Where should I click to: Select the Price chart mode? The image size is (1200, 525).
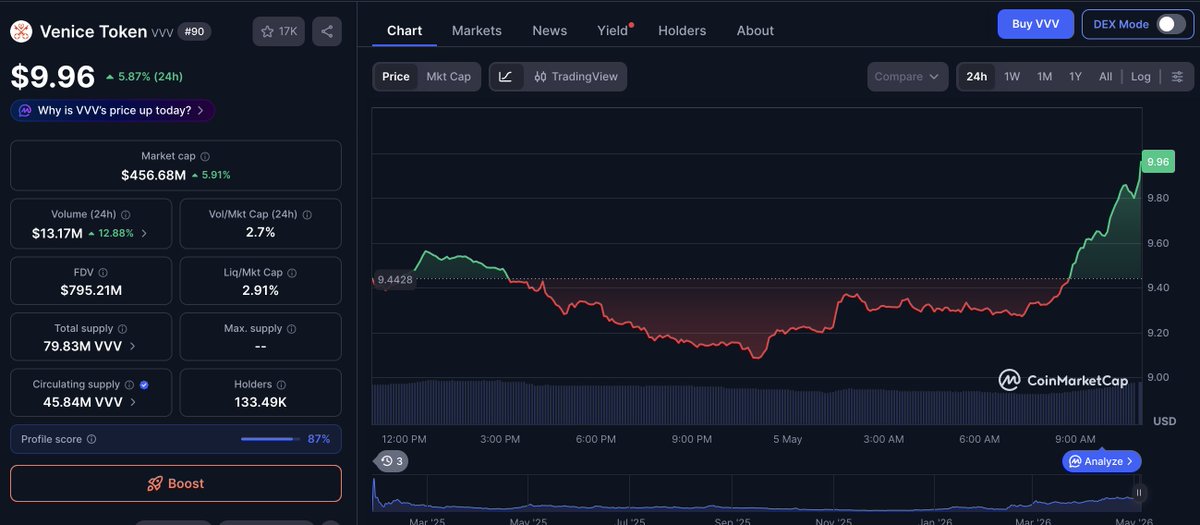[x=396, y=77]
